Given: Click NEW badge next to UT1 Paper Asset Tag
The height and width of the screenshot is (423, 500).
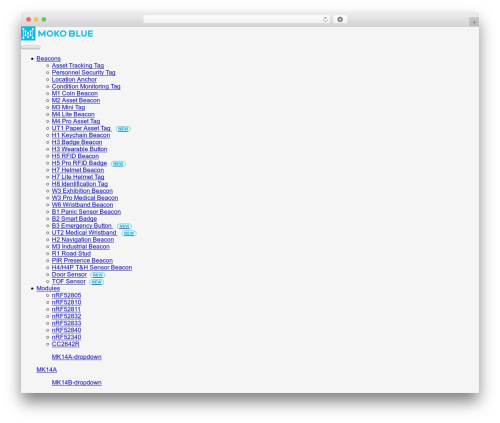Looking at the screenshot, I should tap(123, 129).
